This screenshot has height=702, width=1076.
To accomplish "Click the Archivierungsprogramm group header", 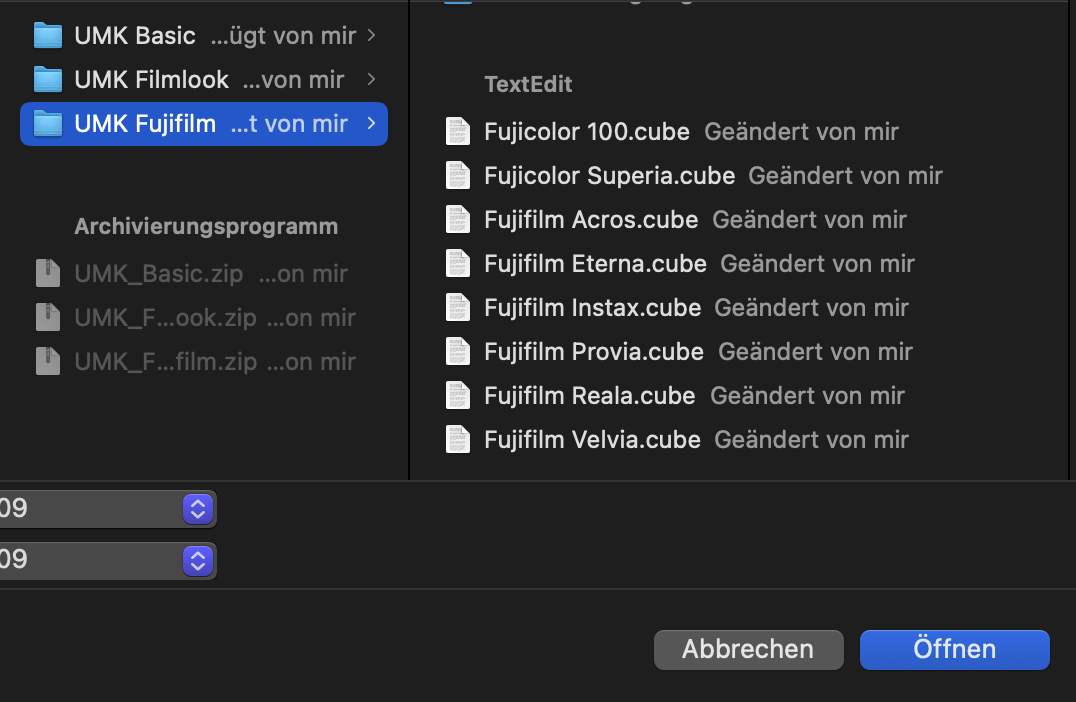I will pyautogui.click(x=206, y=226).
